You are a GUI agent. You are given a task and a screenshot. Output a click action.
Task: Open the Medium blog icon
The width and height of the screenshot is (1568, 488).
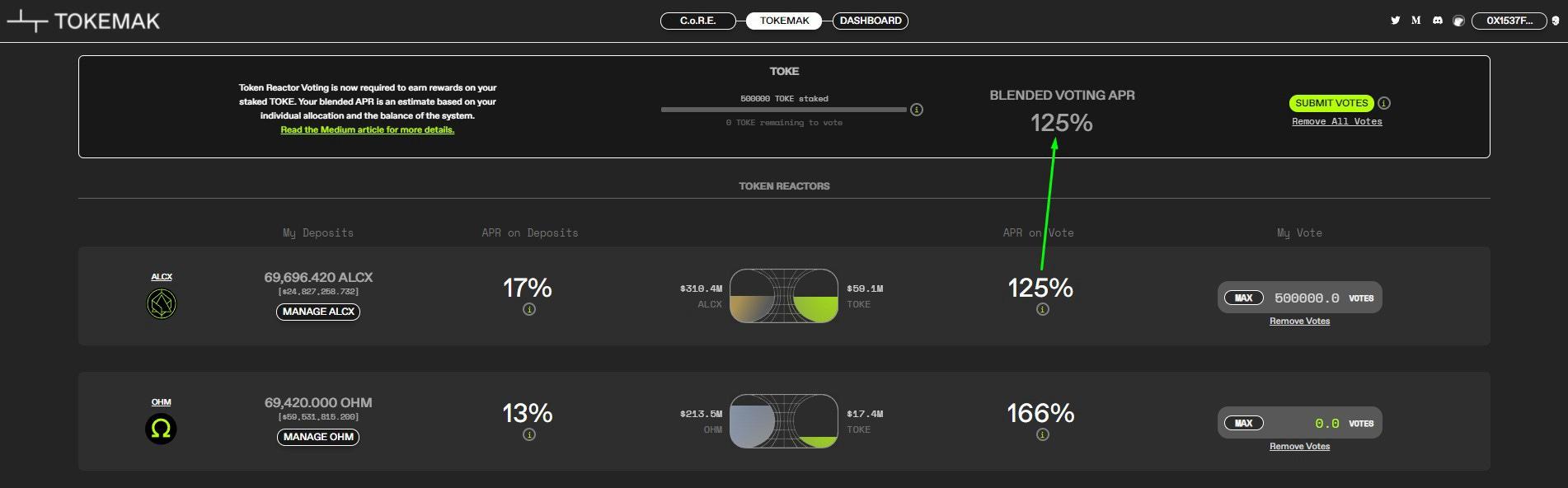[1416, 21]
